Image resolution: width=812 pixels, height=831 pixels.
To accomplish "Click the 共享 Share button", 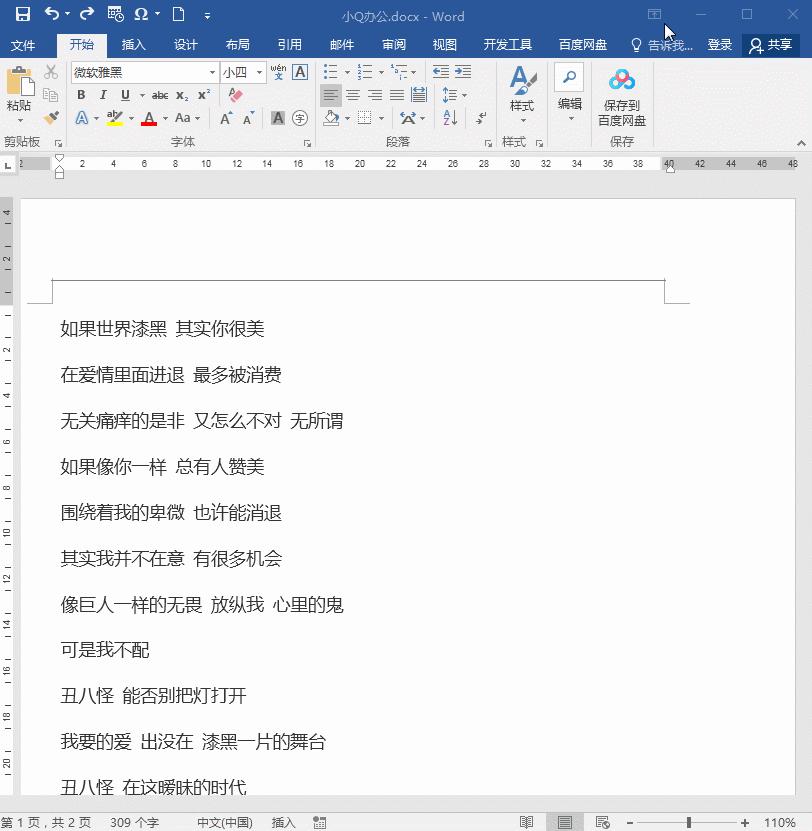I will [x=771, y=45].
